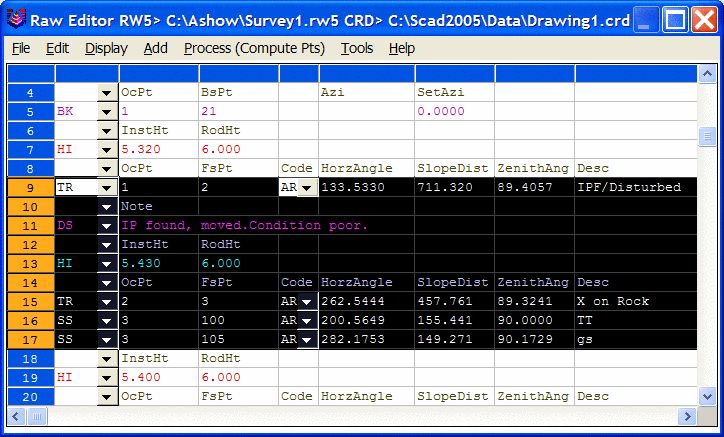
Task: Close the Raw Editor window
Action: [705, 20]
